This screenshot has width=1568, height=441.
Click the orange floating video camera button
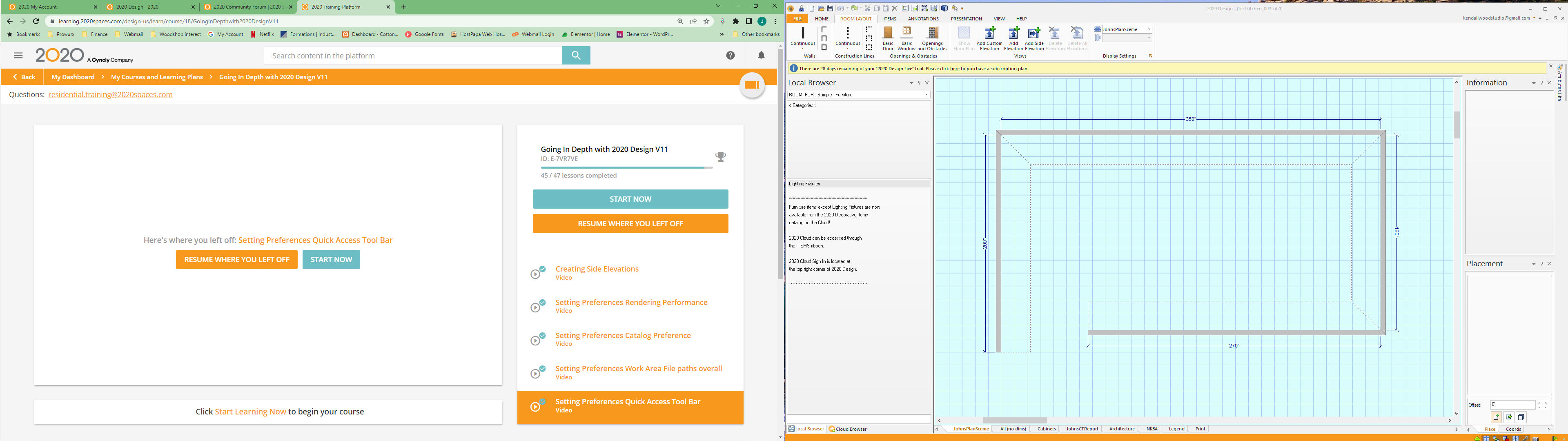click(752, 85)
